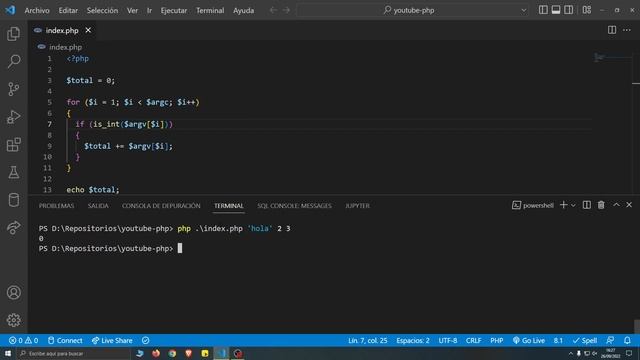Close the index.php tab
The height and width of the screenshot is (360, 640).
point(88,30)
